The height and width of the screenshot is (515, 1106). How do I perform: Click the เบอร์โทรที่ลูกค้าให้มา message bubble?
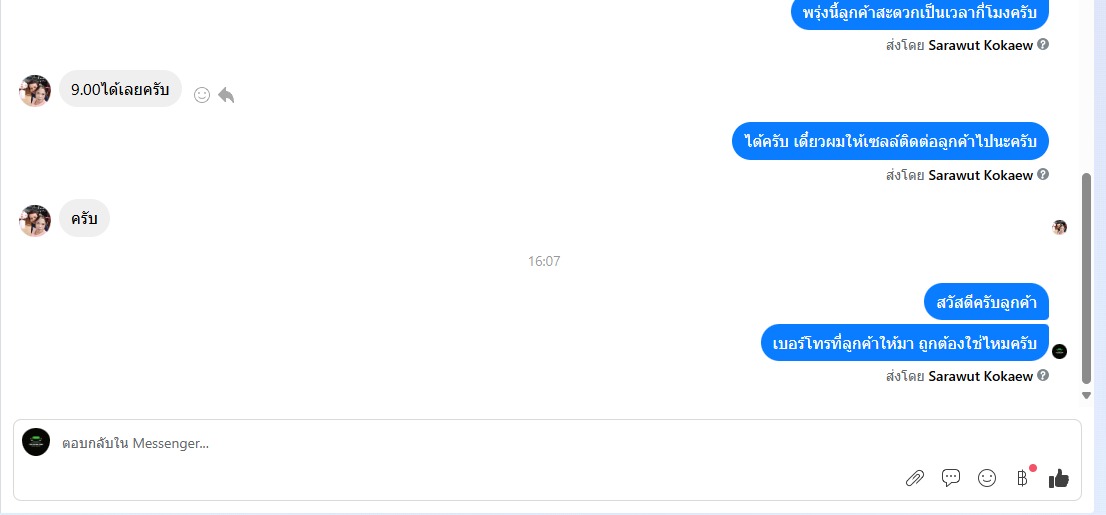pyautogui.click(x=905, y=344)
